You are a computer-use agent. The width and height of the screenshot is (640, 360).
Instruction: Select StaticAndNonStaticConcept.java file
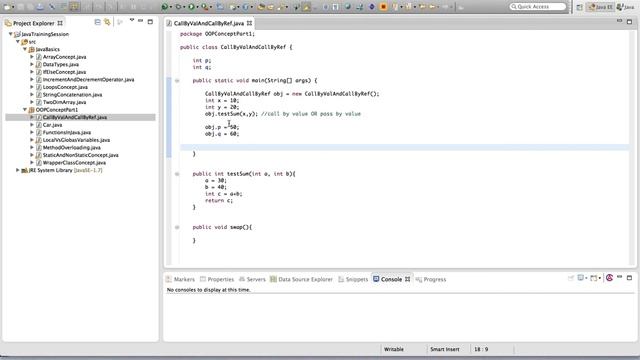pyautogui.click(x=80, y=155)
